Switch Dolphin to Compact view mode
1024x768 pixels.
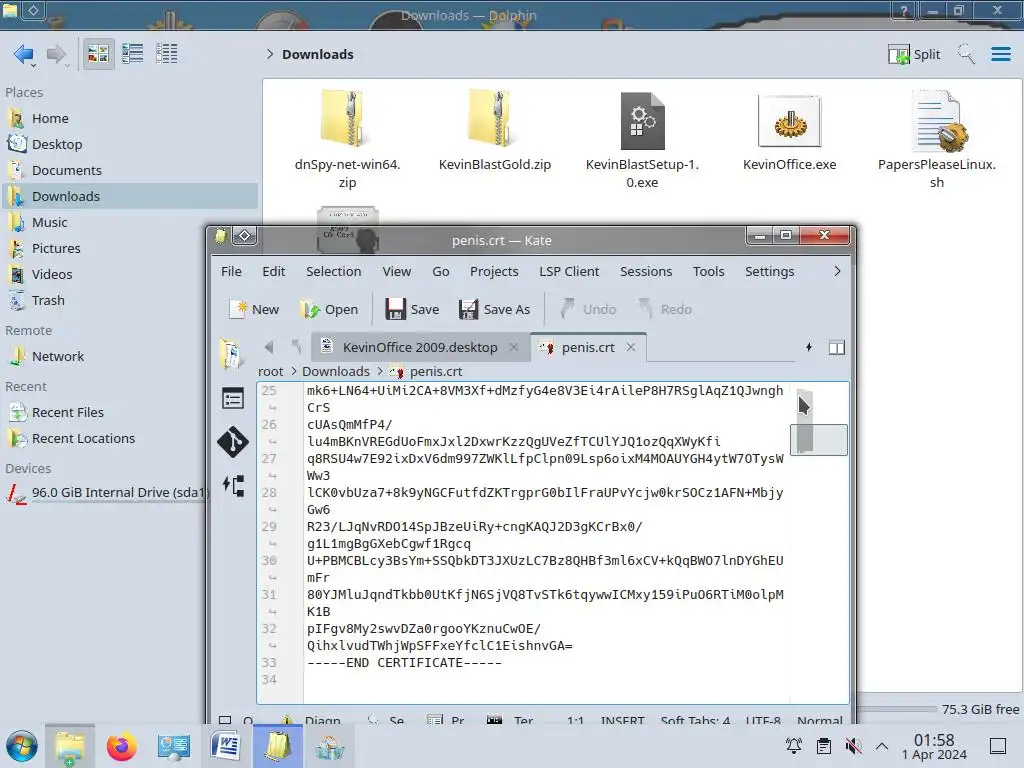click(133, 54)
